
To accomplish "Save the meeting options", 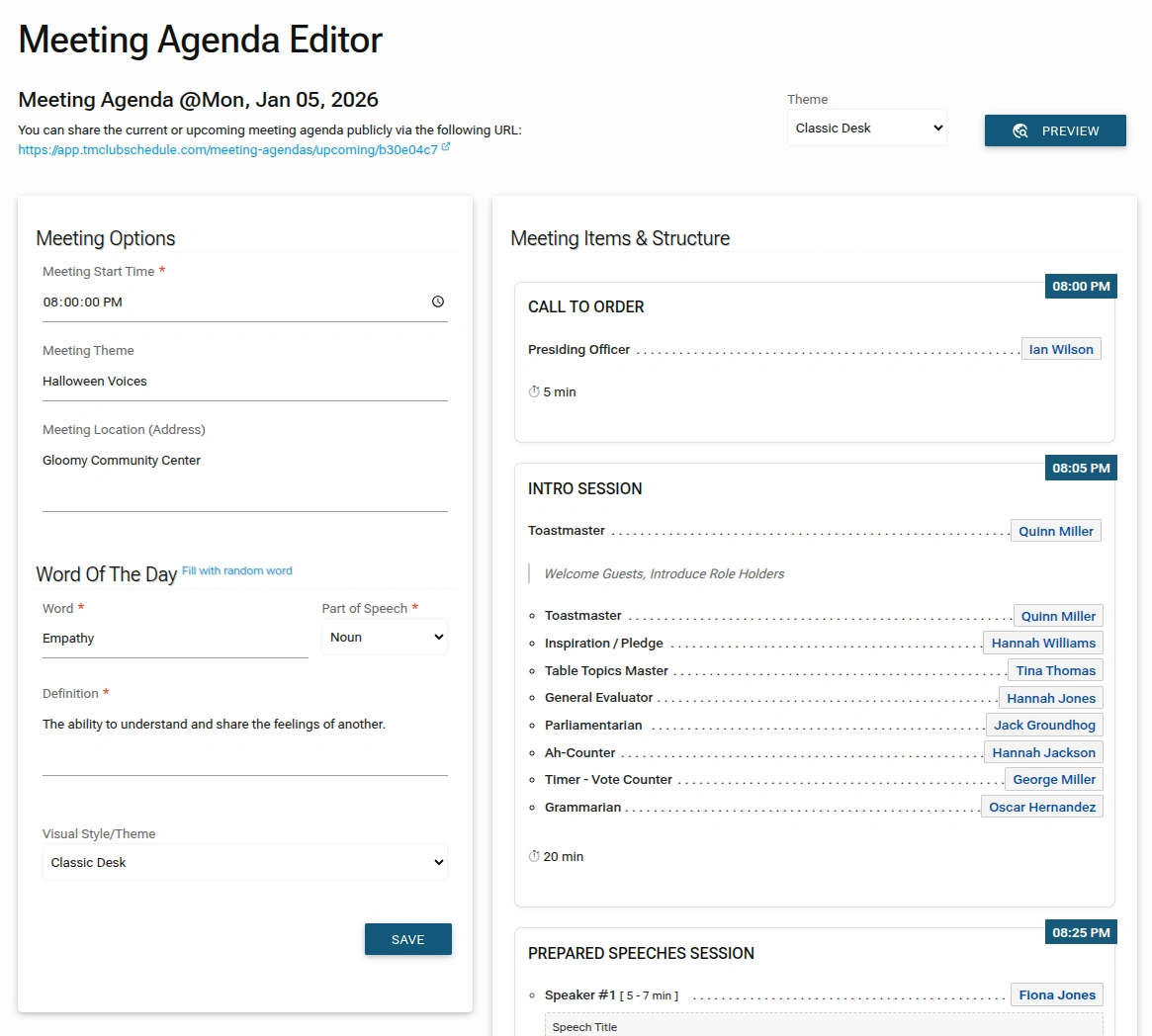I will tap(407, 939).
